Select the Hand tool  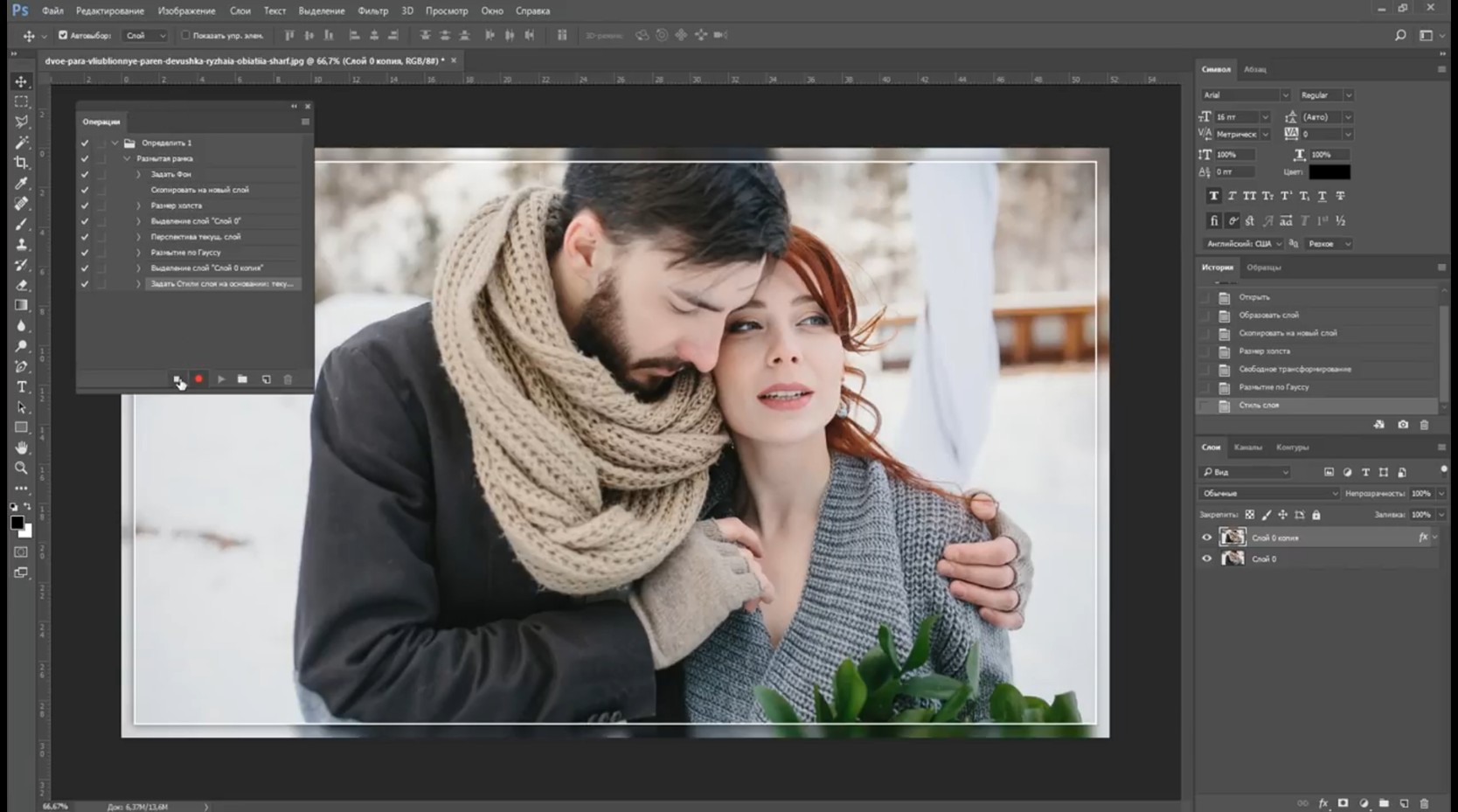(x=21, y=448)
